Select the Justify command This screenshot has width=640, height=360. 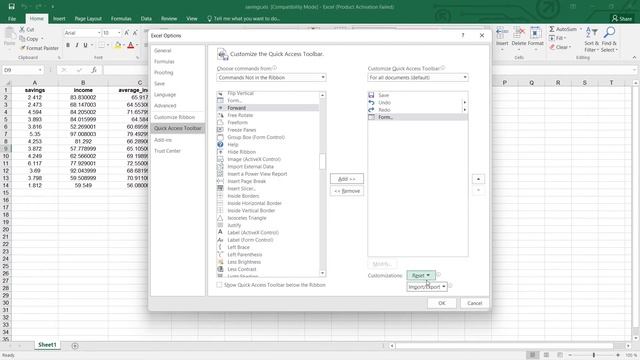point(268,225)
